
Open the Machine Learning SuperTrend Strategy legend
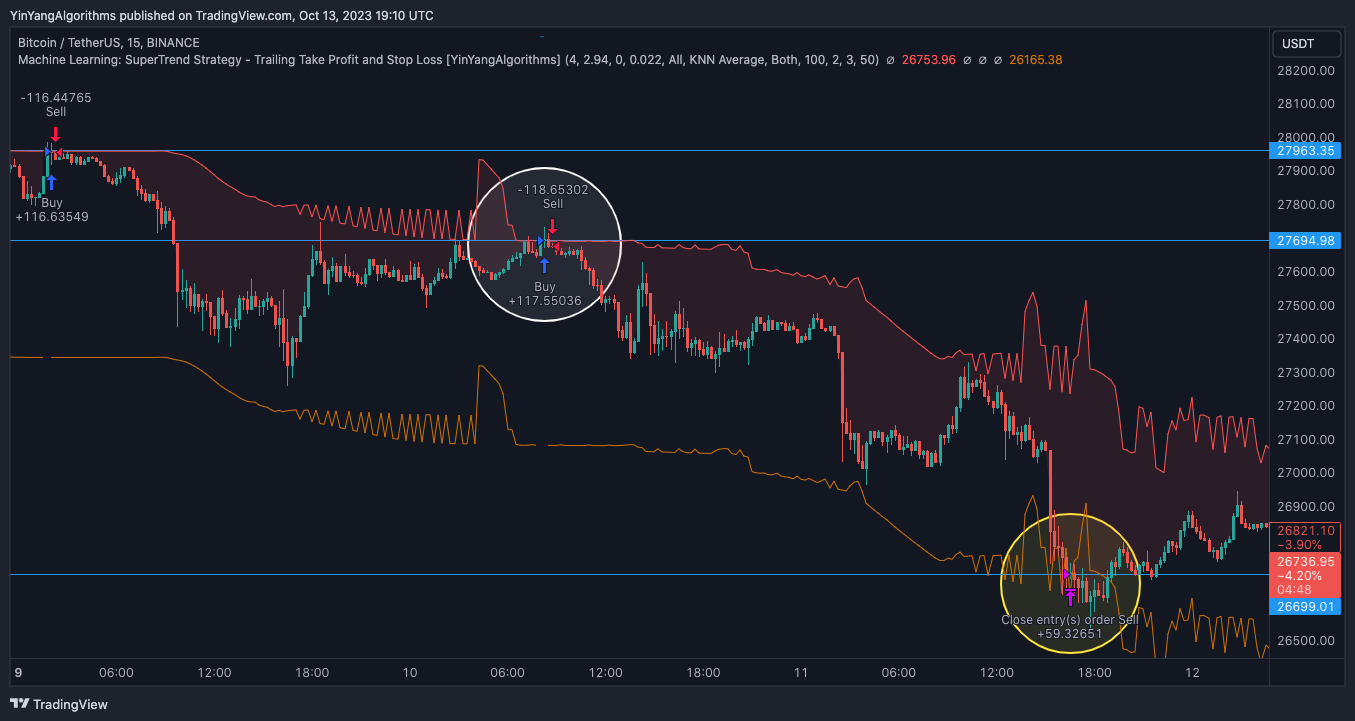point(448,60)
